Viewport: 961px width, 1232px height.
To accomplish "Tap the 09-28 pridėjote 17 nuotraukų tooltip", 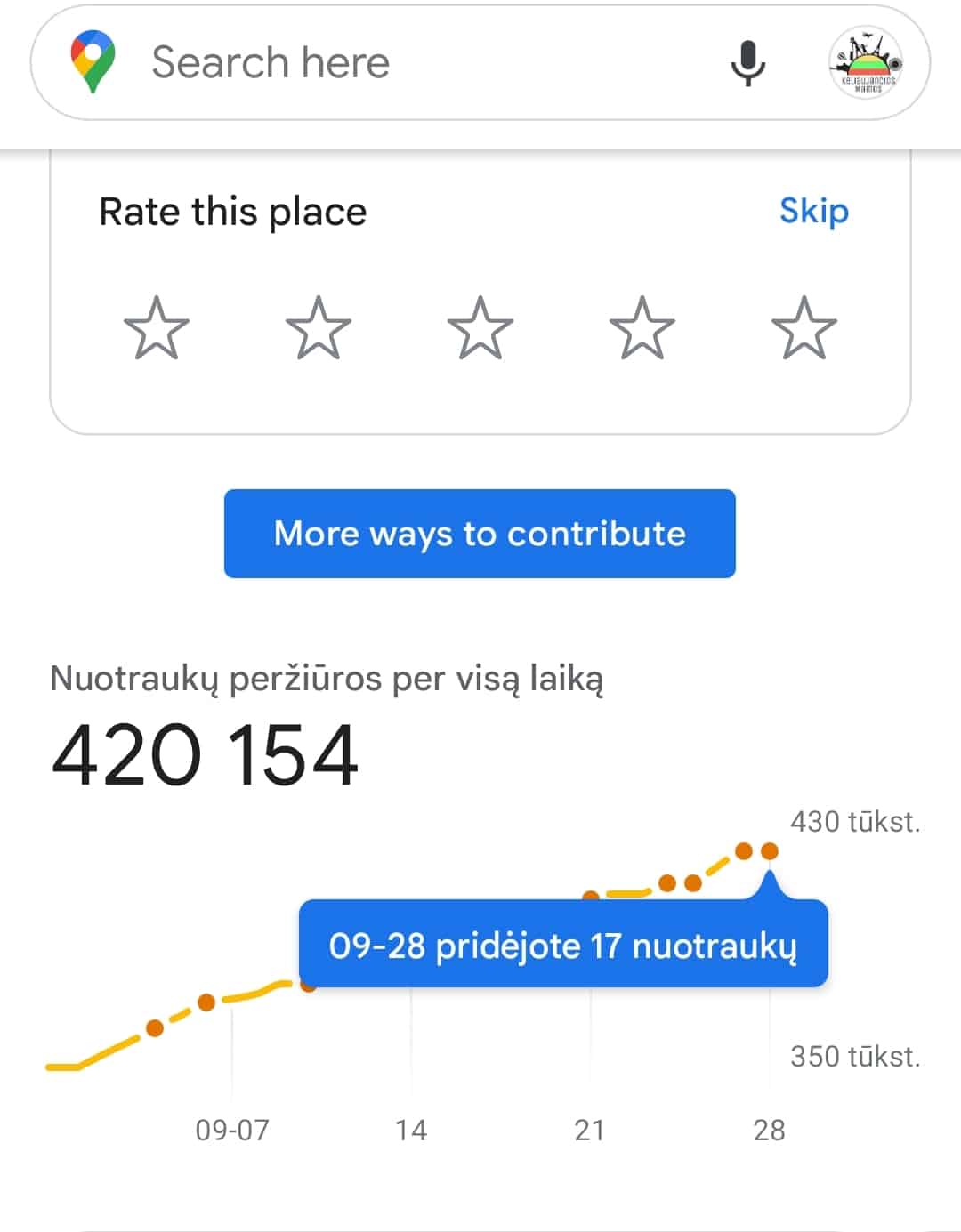I will tap(562, 945).
